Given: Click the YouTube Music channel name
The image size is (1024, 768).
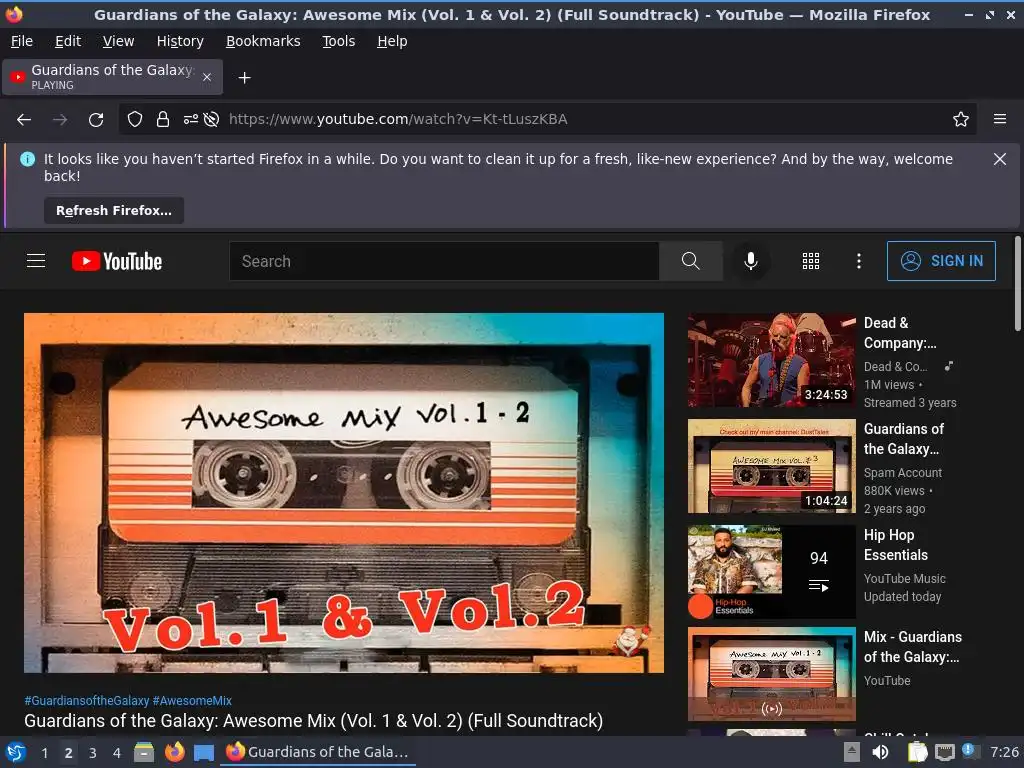Looking at the screenshot, I should [x=904, y=579].
